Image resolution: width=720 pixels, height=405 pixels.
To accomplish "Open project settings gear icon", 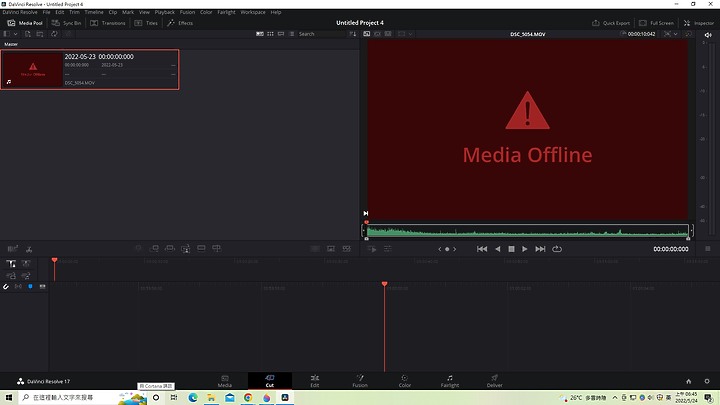I will [x=707, y=381].
